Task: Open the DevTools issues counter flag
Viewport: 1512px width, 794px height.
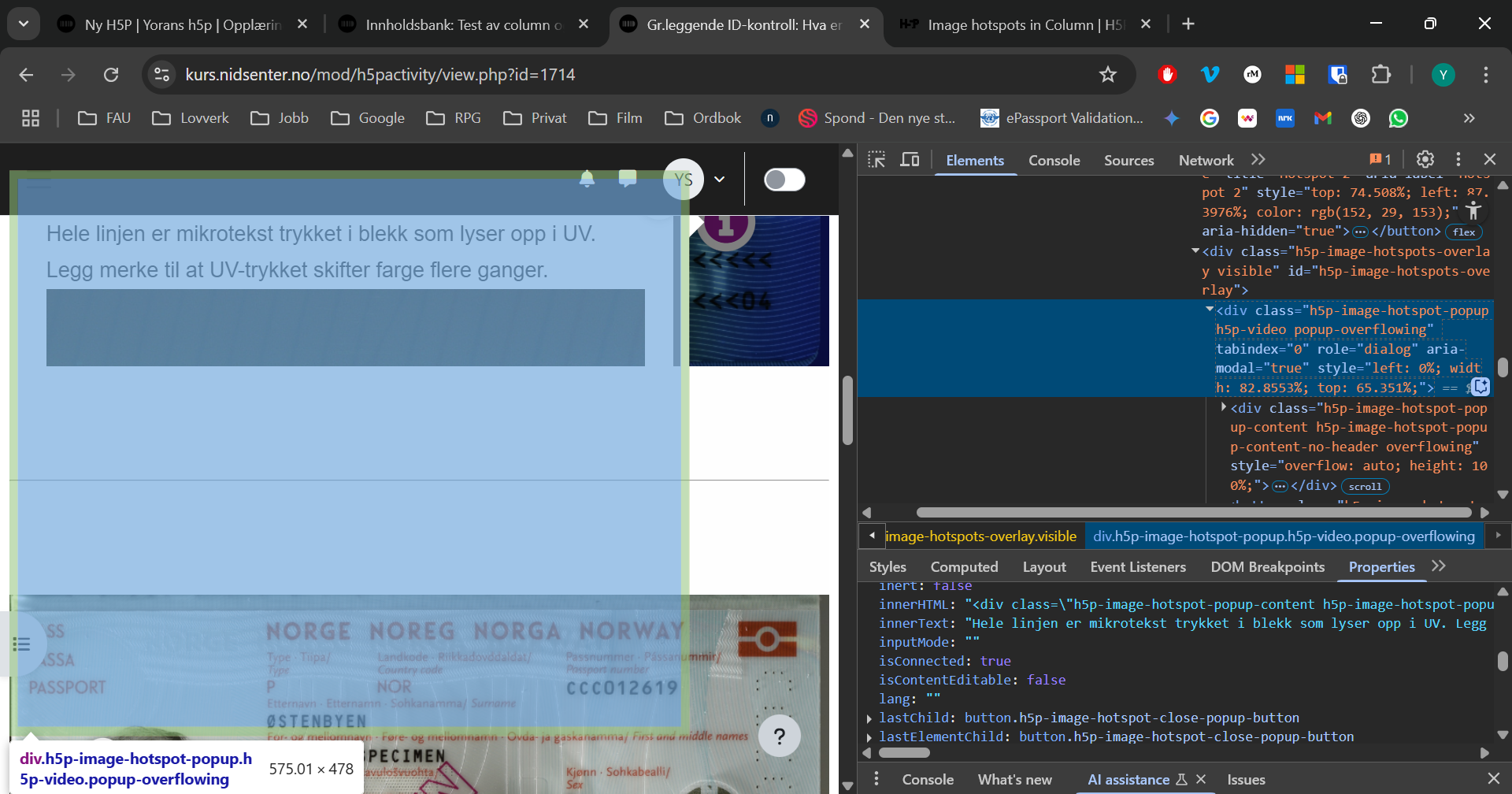Action: [1380, 159]
